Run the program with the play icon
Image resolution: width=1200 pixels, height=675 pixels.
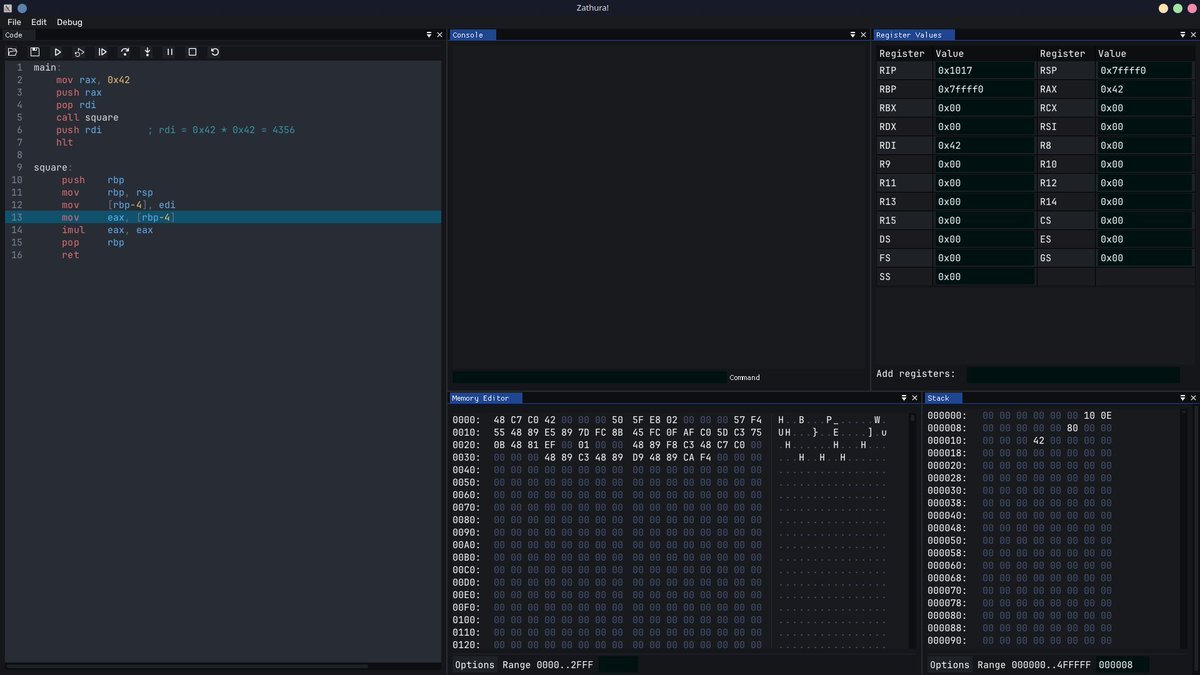[x=57, y=52]
